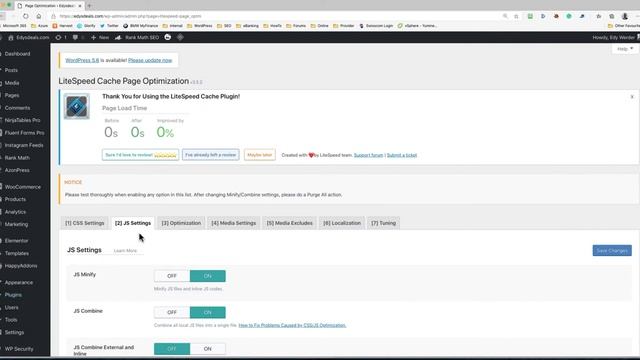Open Fluent Forms Pro in the sidebar

(25, 133)
